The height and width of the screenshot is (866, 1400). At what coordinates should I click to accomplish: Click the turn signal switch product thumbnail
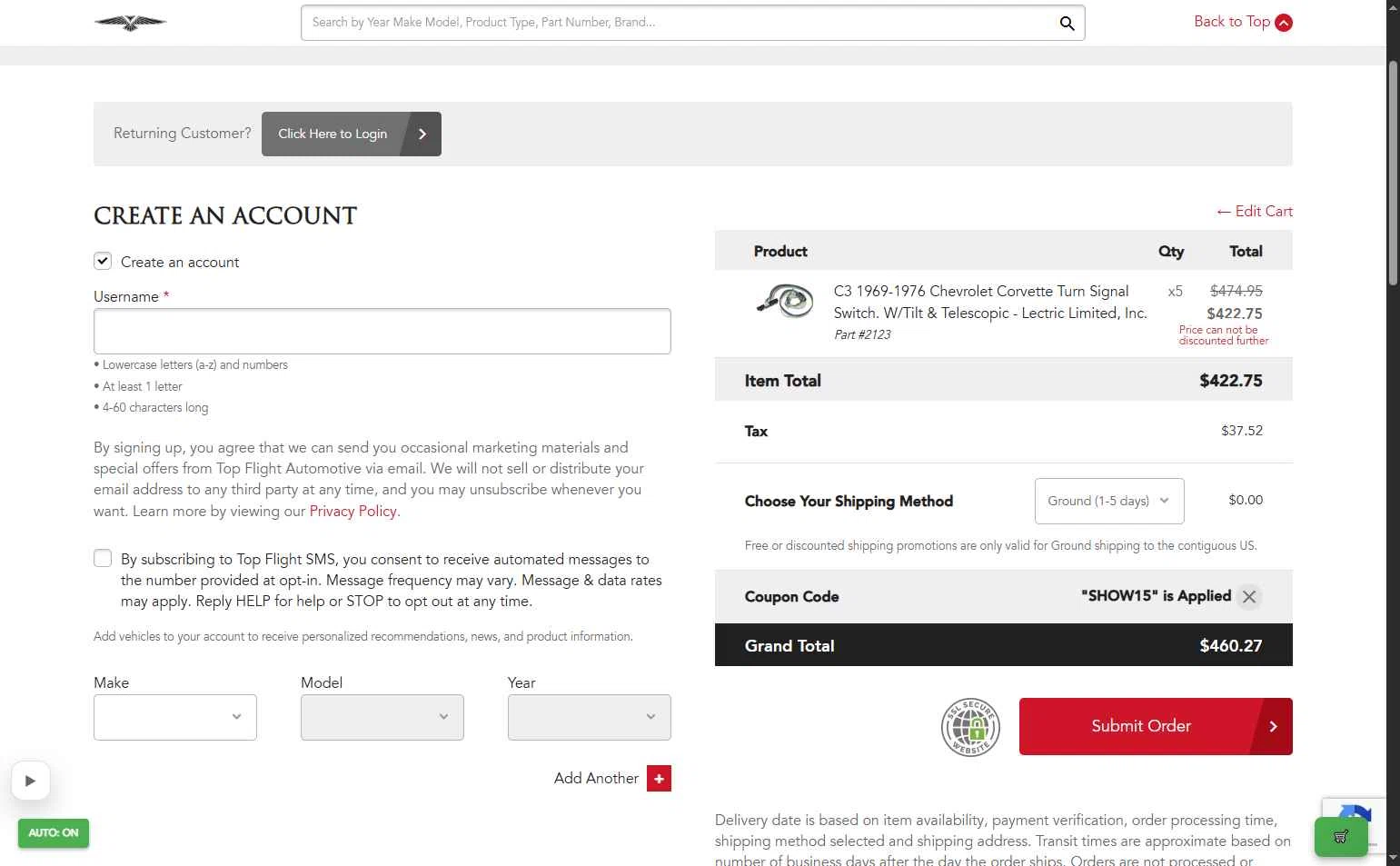coord(785,300)
